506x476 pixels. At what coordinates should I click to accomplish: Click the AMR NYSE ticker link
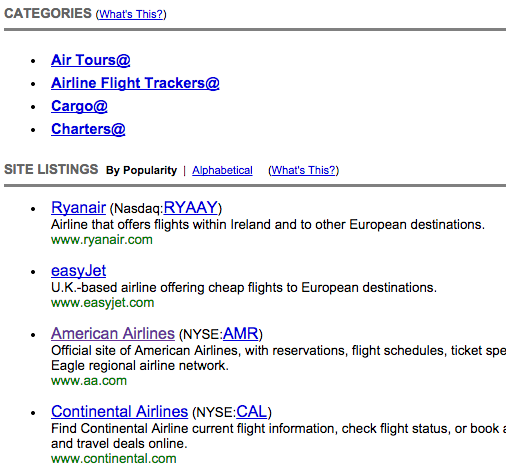click(x=240, y=334)
